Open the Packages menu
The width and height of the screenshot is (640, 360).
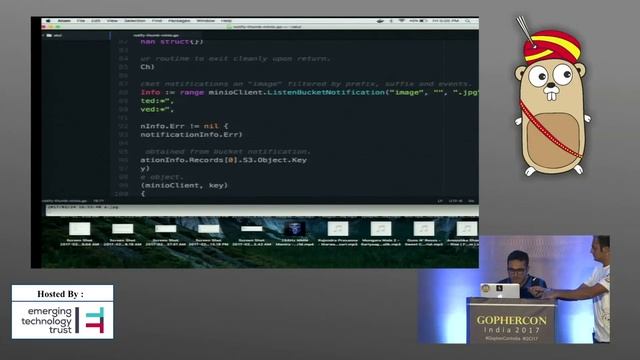179,20
